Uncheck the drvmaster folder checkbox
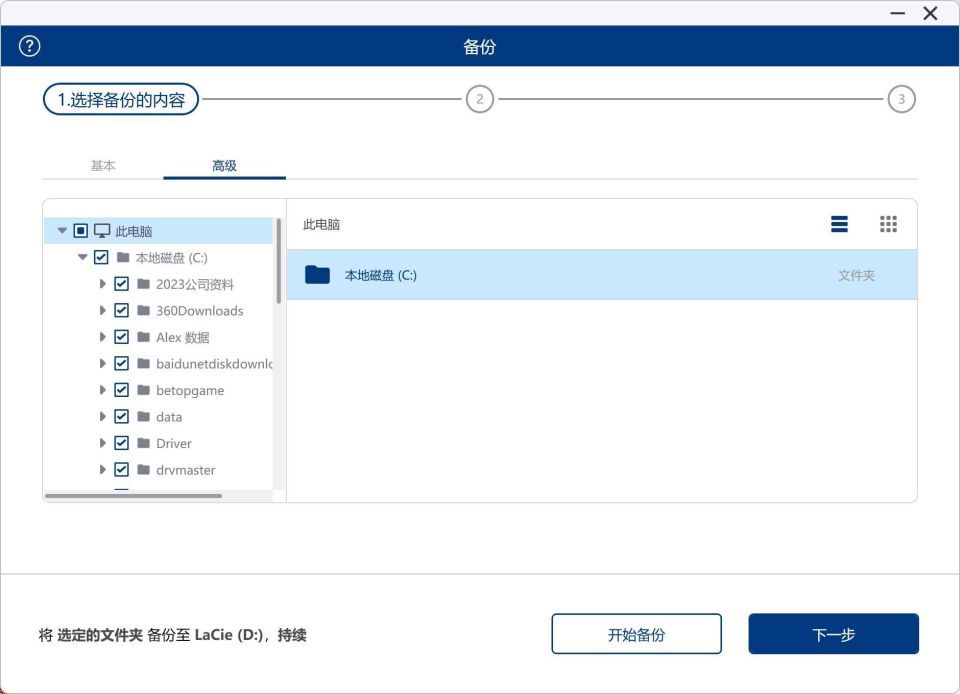The width and height of the screenshot is (960, 694). [121, 469]
